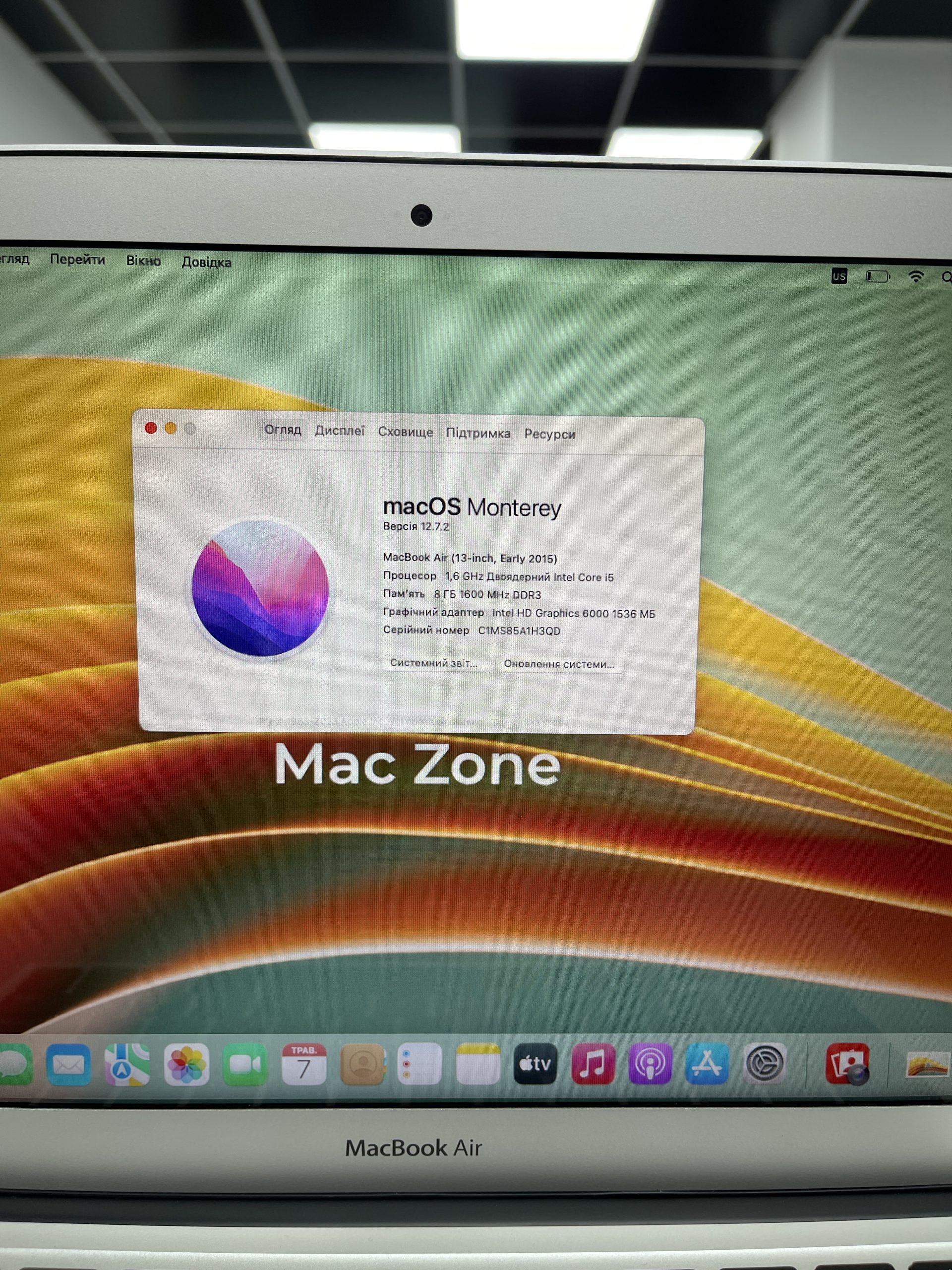Click the macOS Monterey title
The width and height of the screenshot is (952, 1270).
[x=472, y=507]
